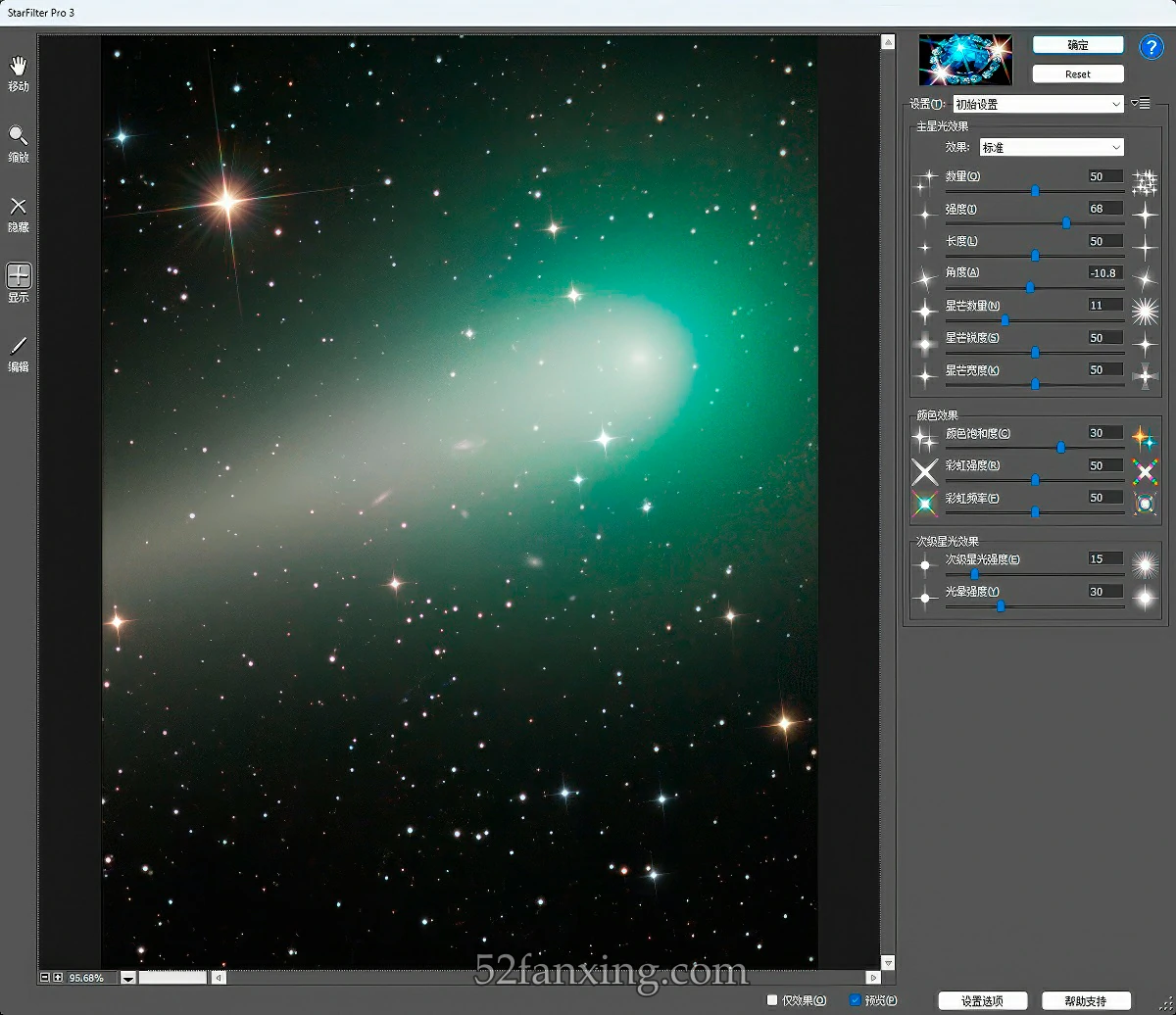
Task: Click the blurry 星芒锐度 star icon on left
Action: [x=924, y=344]
